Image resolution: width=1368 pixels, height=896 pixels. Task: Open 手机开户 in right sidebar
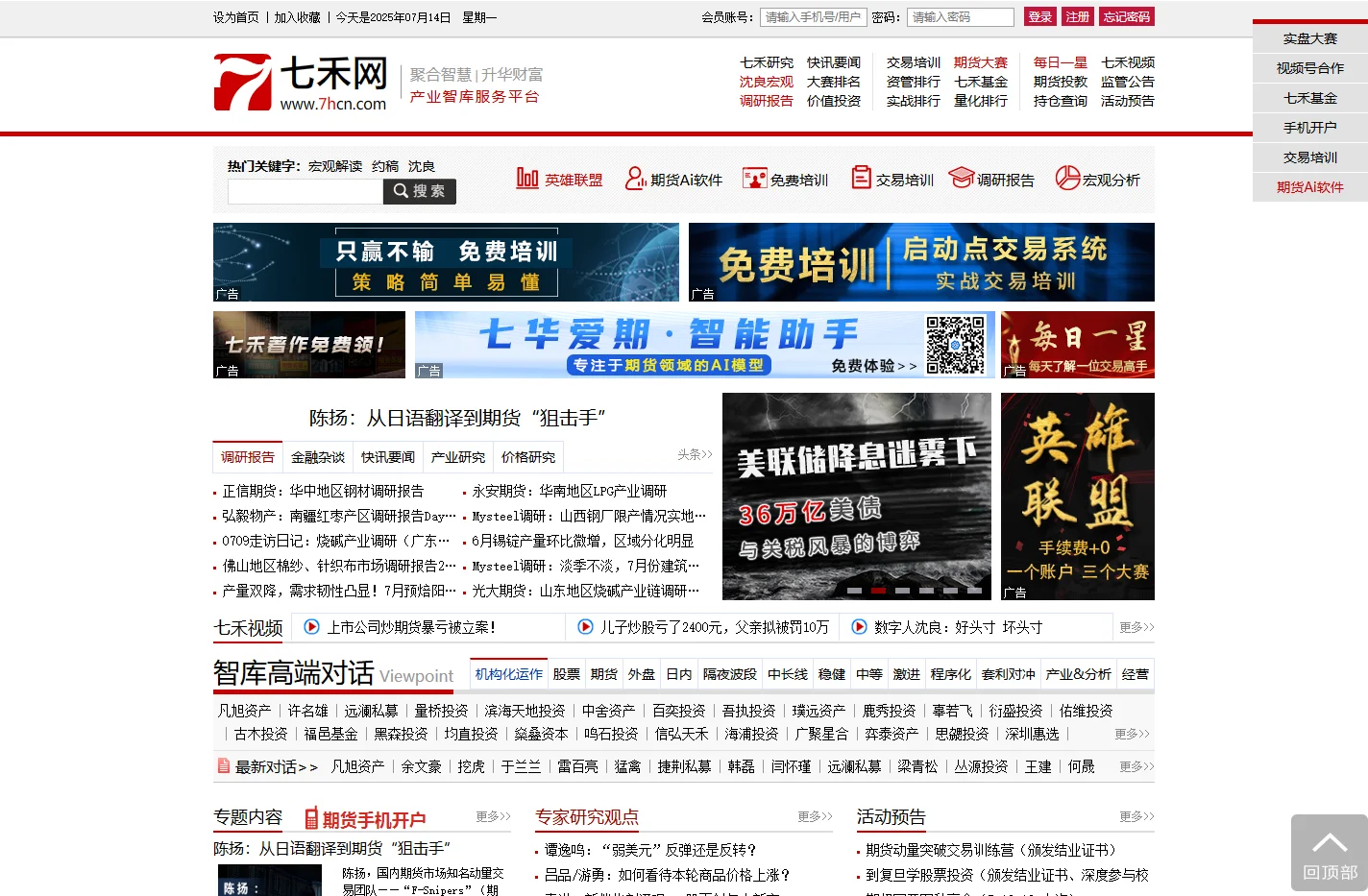pos(1310,128)
